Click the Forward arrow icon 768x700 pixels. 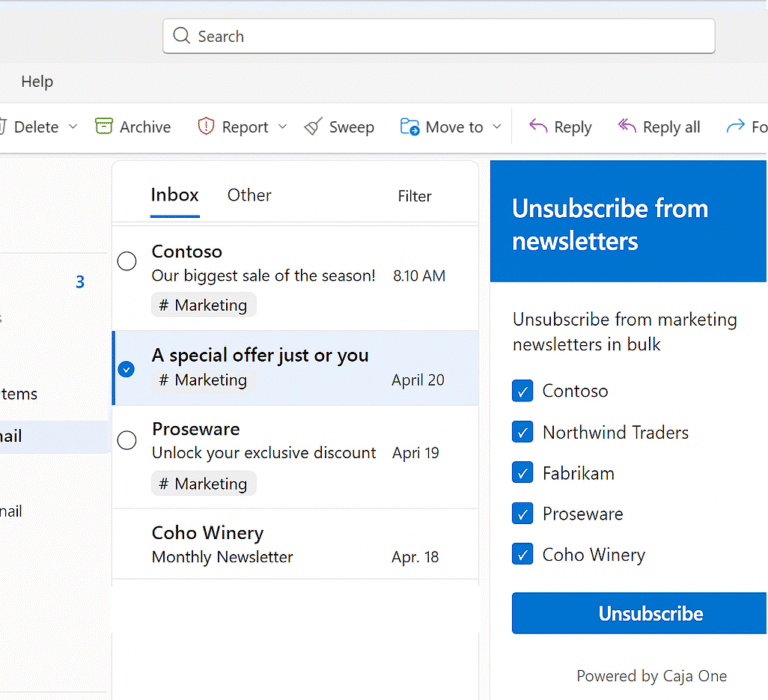click(x=735, y=126)
